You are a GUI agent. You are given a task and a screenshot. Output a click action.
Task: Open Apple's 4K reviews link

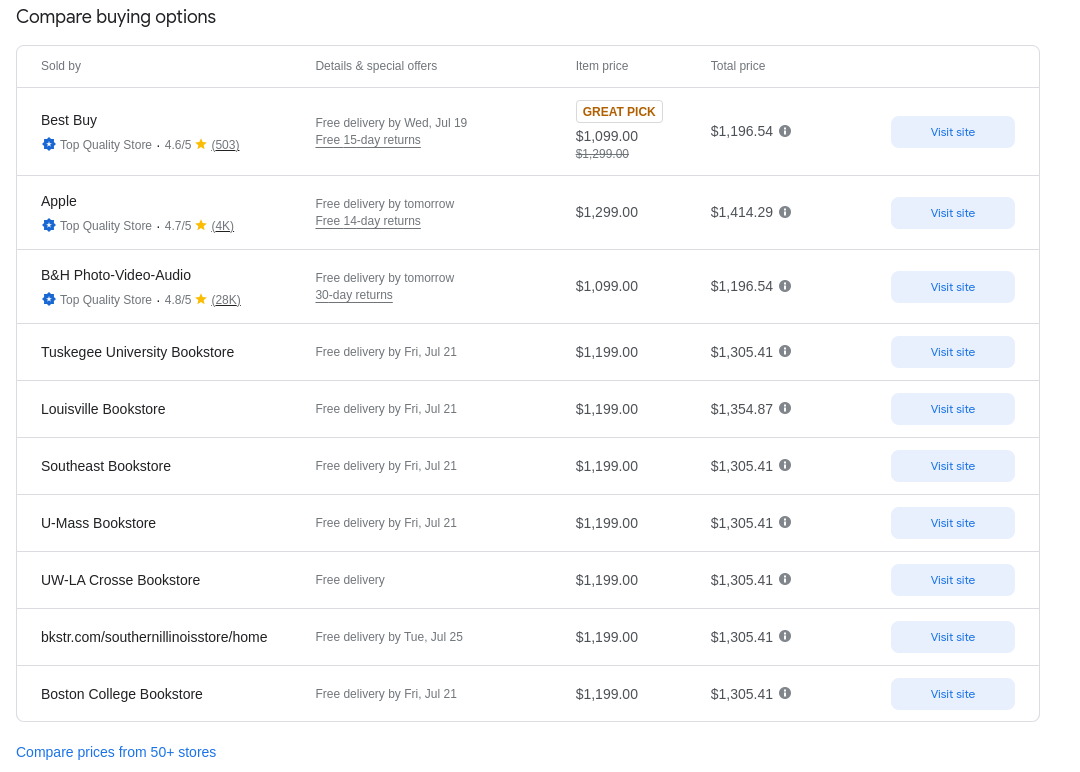222,226
